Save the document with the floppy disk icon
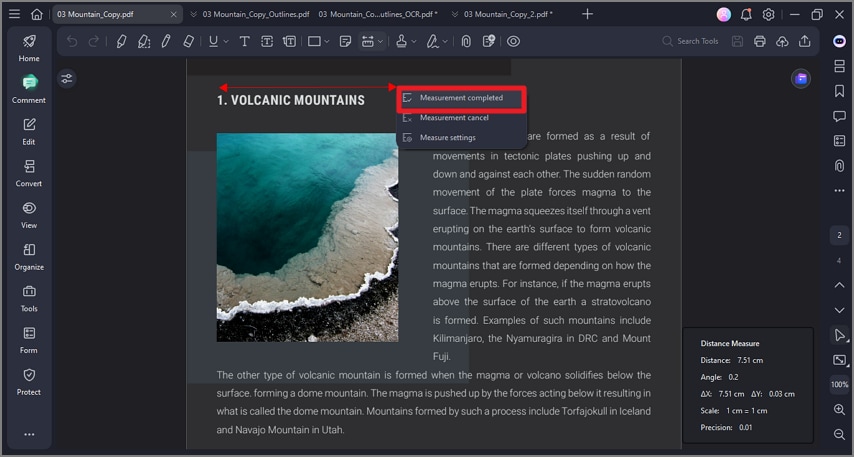854x457 pixels. click(x=737, y=41)
